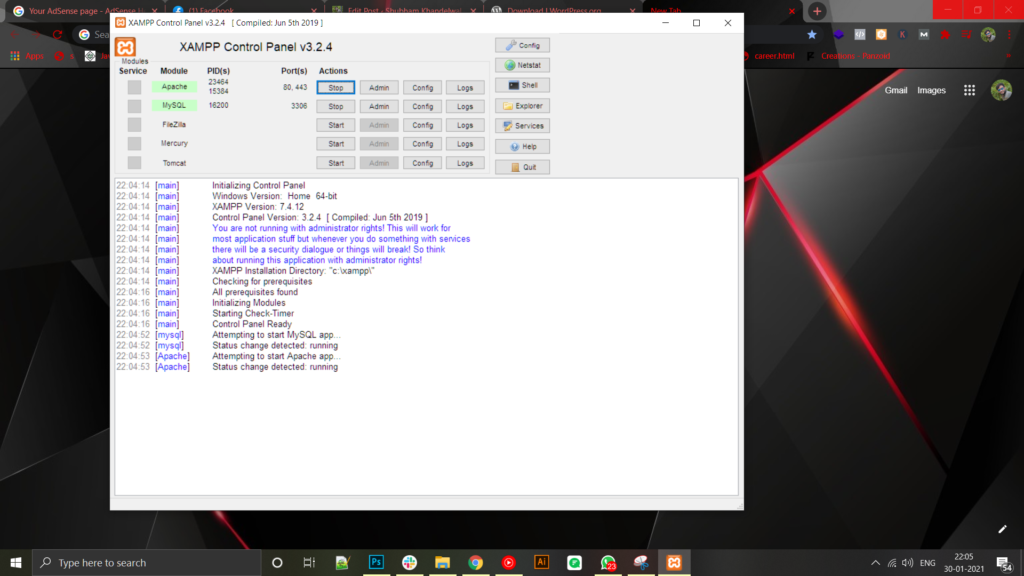Toggle the Apache service checkbox
The height and width of the screenshot is (576, 1024).
(x=135, y=87)
